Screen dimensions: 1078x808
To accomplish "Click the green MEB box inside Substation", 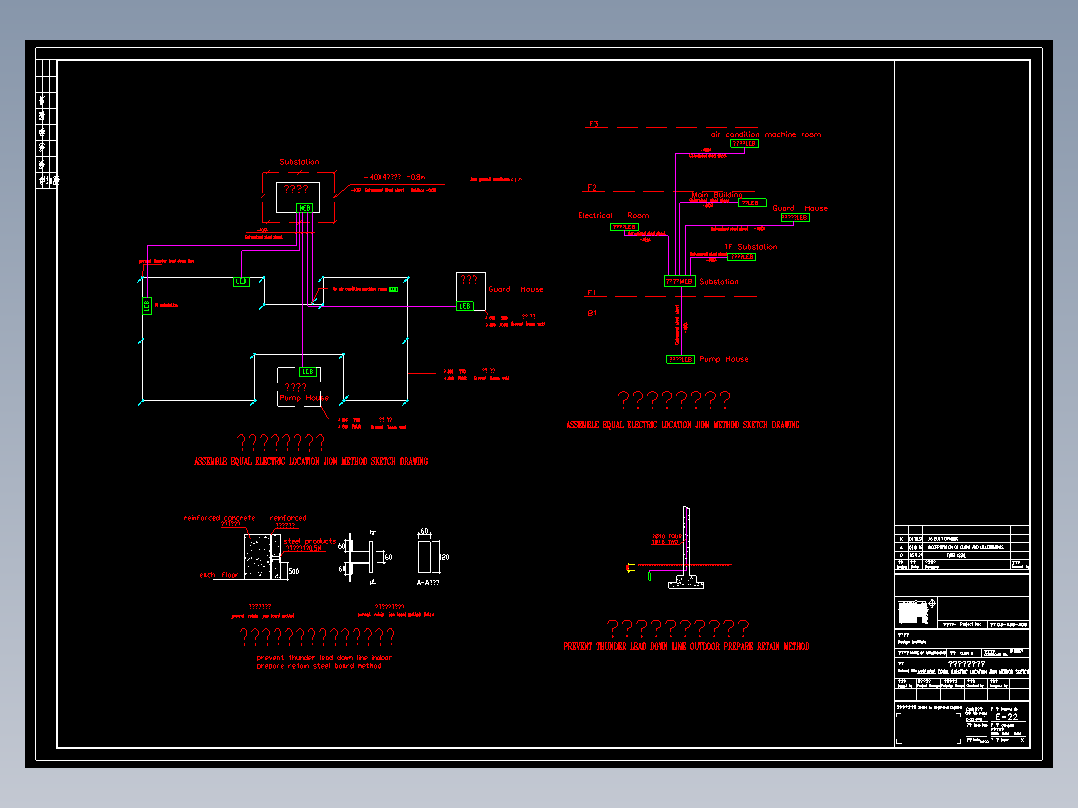I will tap(305, 208).
